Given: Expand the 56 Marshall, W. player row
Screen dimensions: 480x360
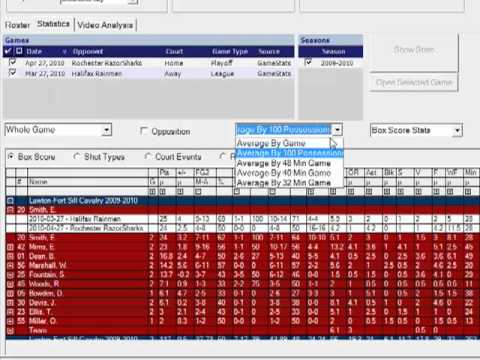Looking at the screenshot, I should point(10,266).
